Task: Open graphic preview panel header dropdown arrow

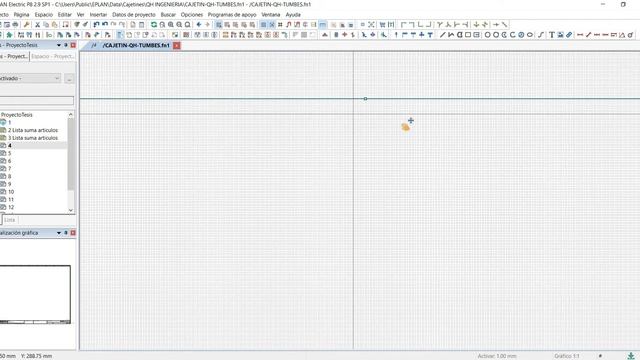Action: coord(59,233)
